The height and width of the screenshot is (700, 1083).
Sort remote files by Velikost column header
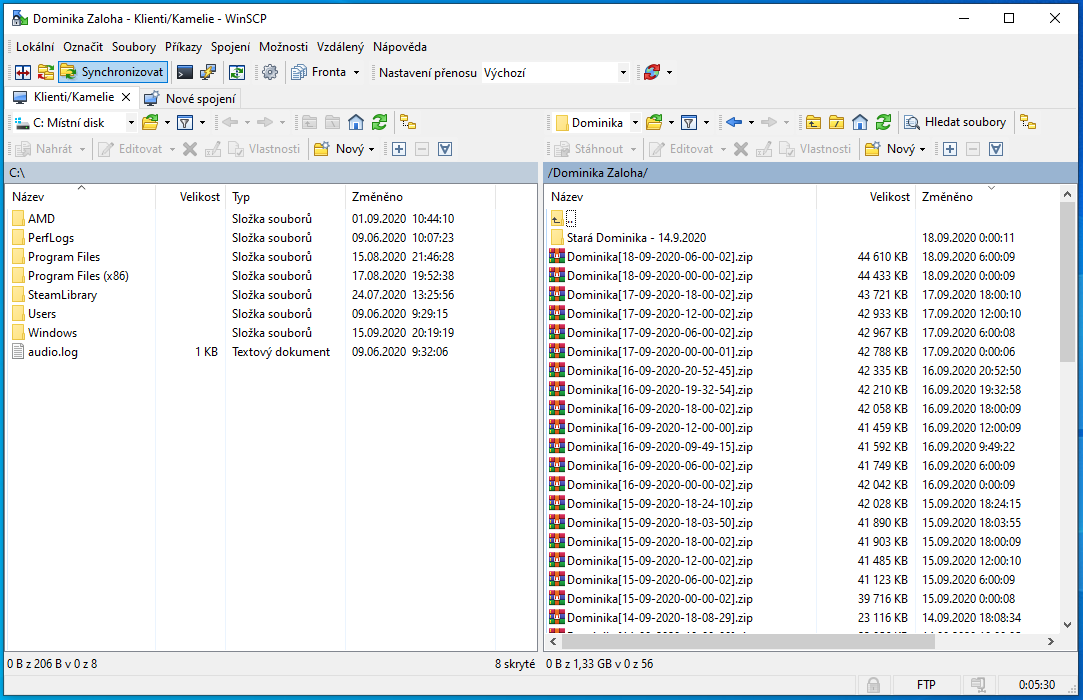click(x=889, y=197)
